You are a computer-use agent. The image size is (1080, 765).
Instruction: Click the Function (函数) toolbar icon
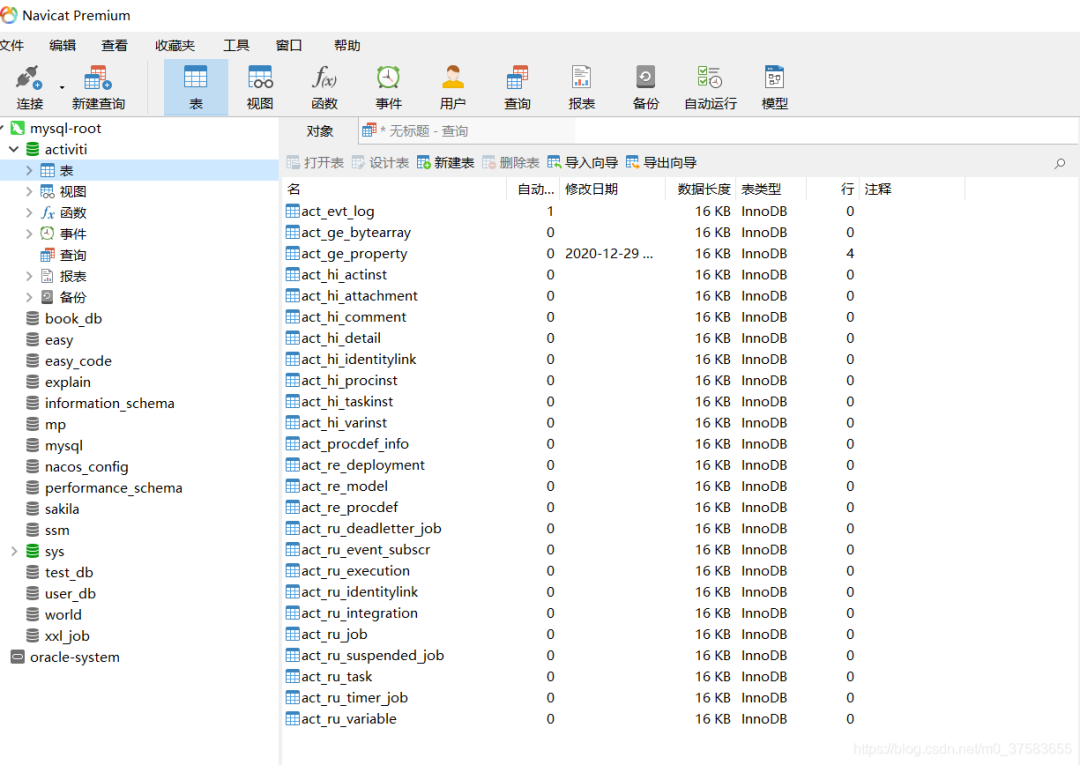click(x=324, y=87)
